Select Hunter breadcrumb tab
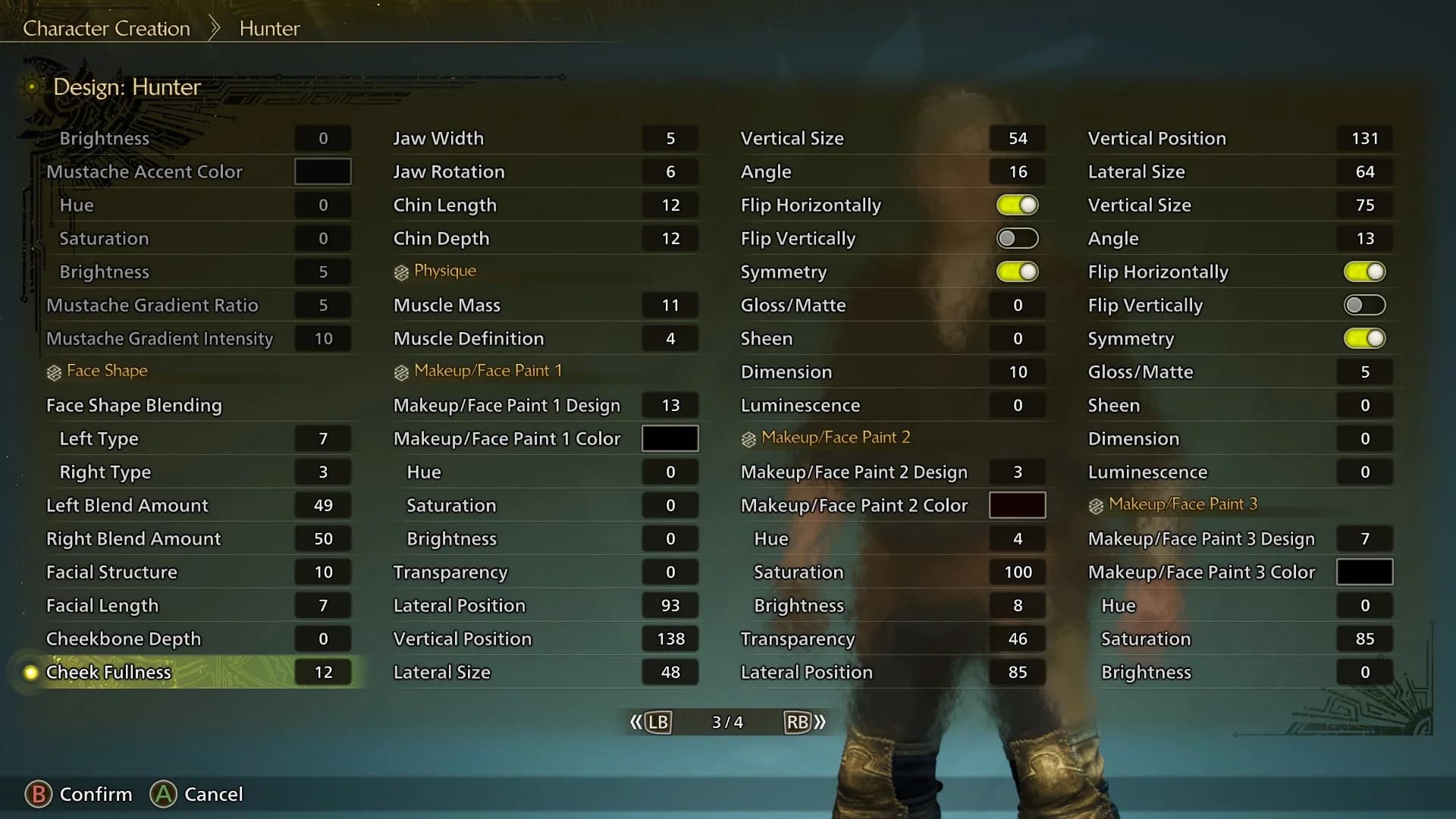 tap(270, 29)
